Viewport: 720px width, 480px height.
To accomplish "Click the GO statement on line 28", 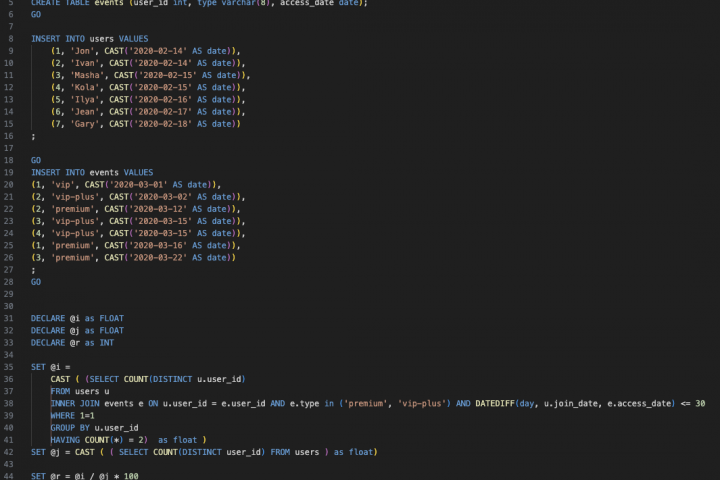I will click(36, 282).
